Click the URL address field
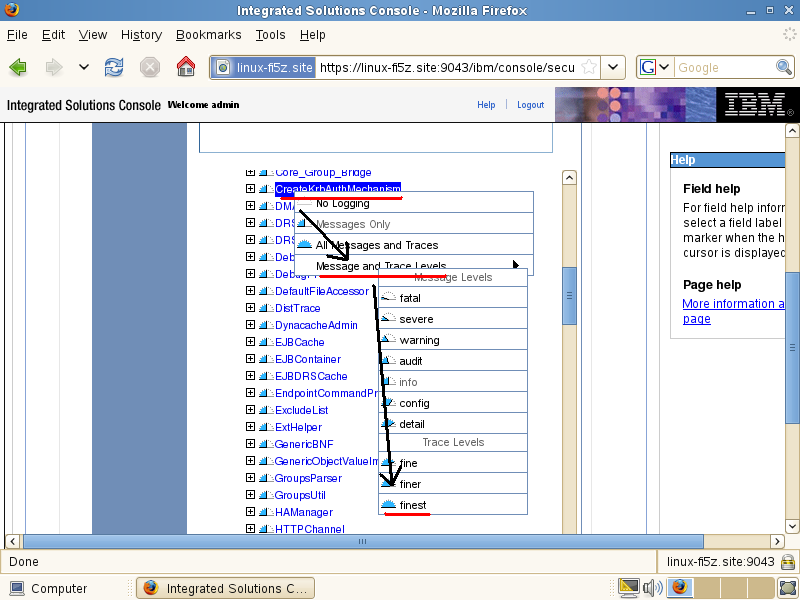 pos(447,67)
